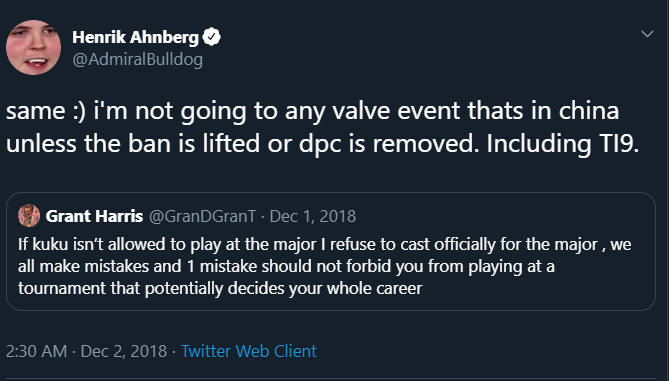Click the 'all make mistakes' quoted line
This screenshot has width=669, height=381.
point(286,266)
